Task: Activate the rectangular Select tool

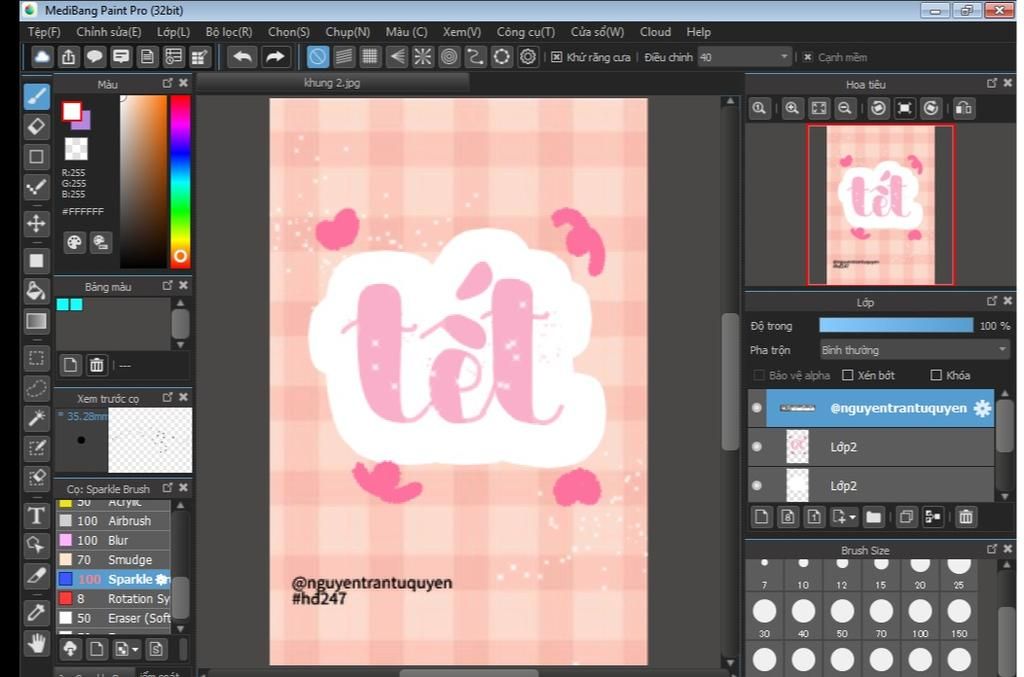Action: (37, 358)
